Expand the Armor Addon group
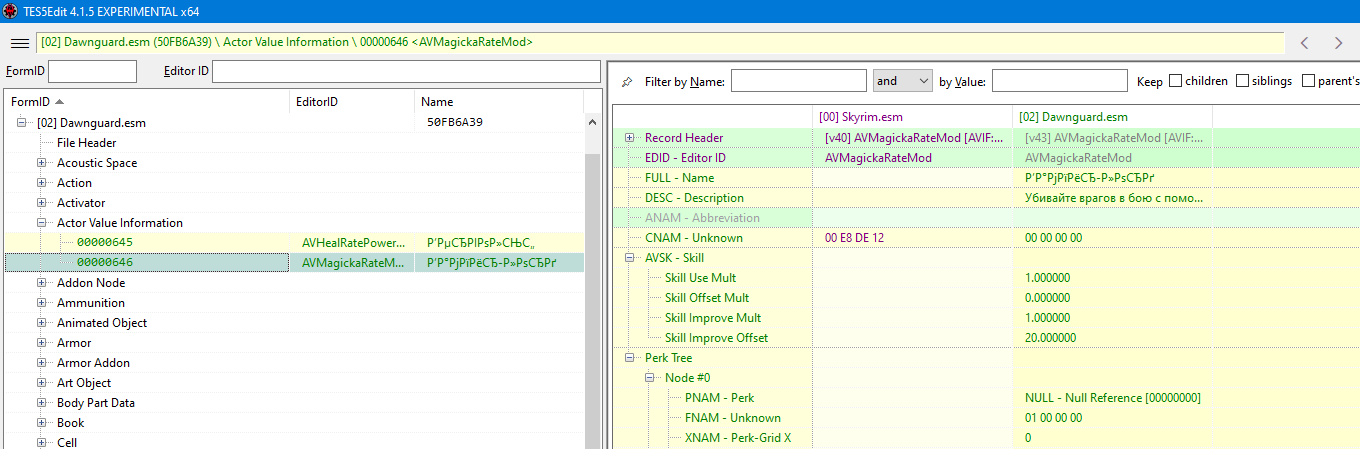The height and width of the screenshot is (449, 1360). coord(42,363)
